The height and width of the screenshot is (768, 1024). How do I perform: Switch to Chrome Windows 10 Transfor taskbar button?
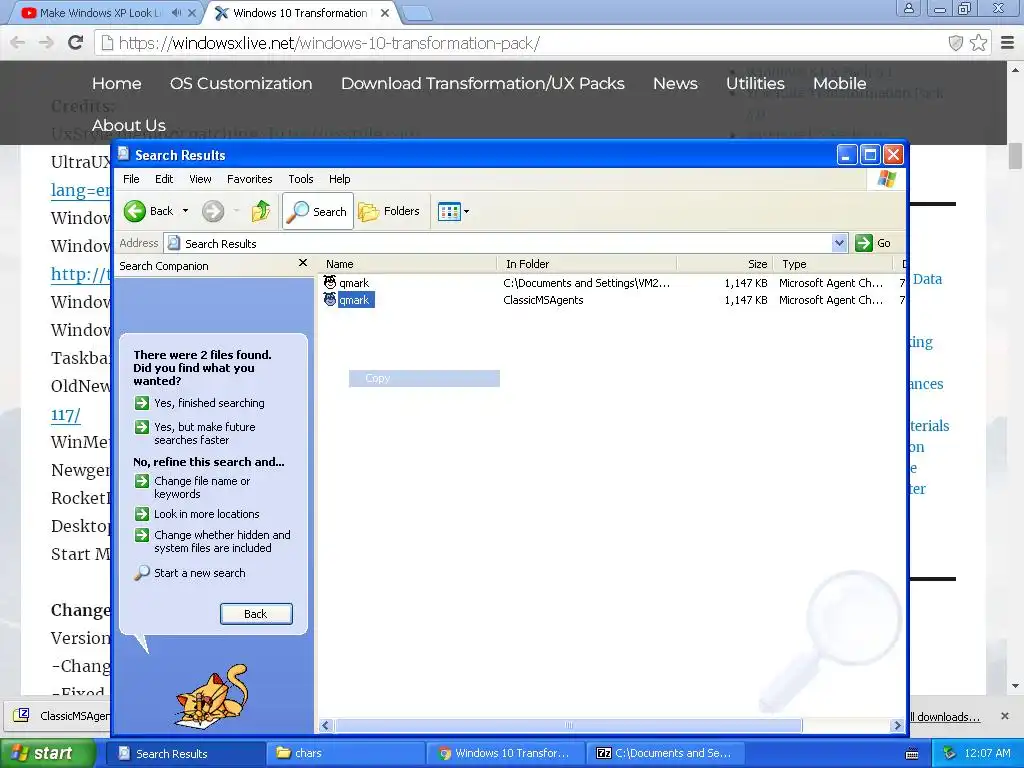505,754
